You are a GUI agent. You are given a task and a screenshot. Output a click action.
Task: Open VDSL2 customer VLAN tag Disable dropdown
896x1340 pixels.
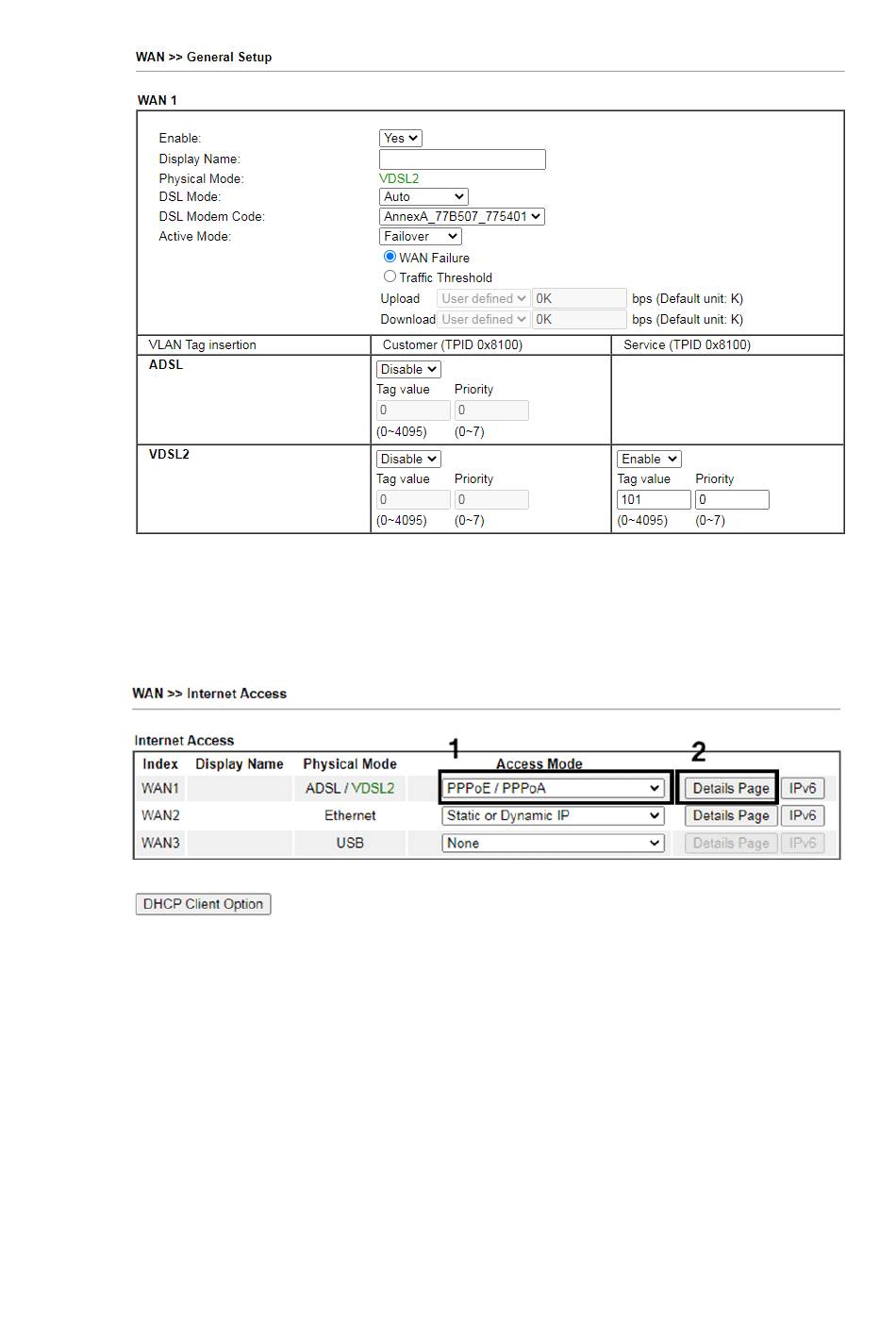[x=408, y=459]
